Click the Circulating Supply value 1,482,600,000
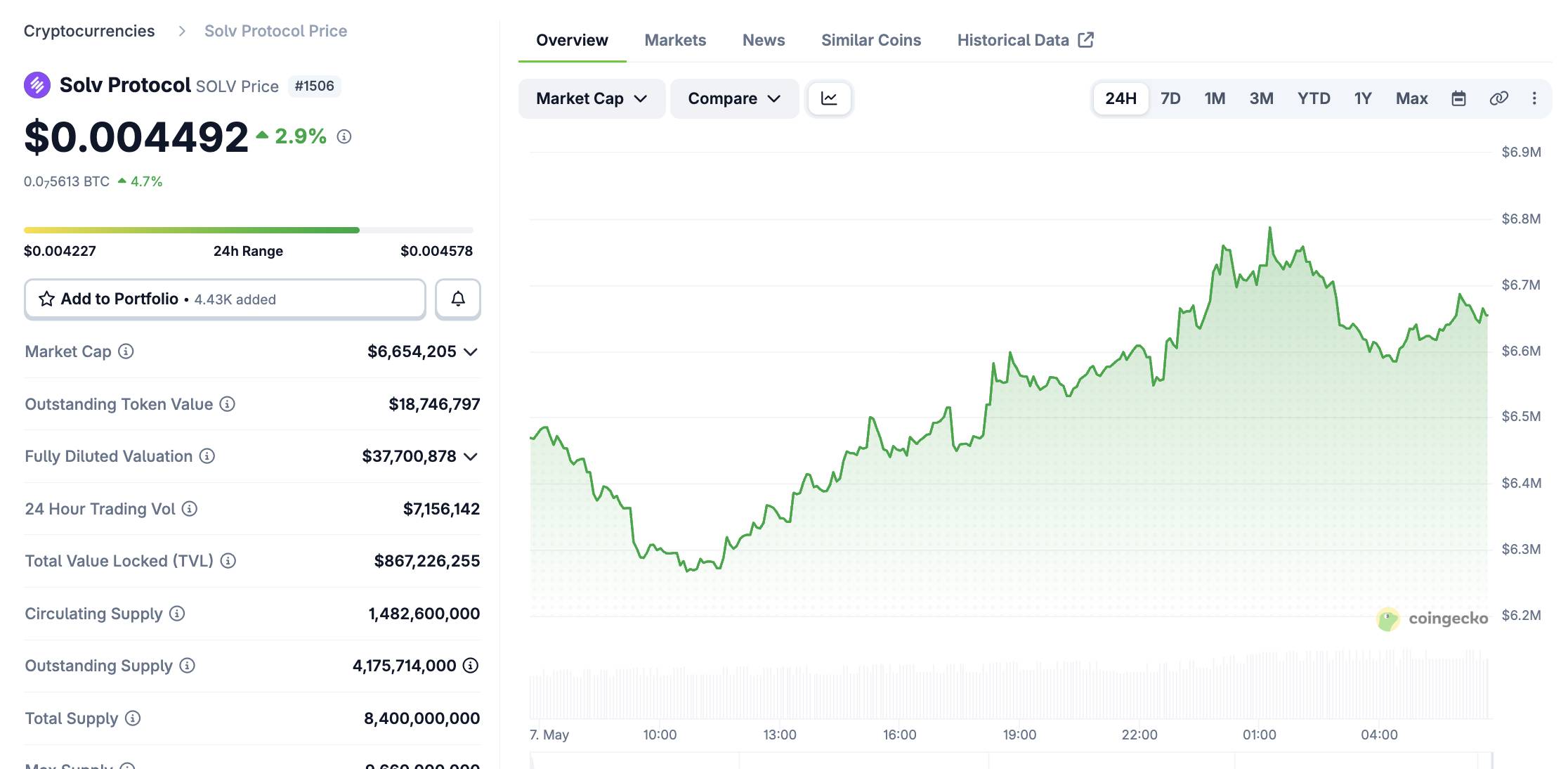1568x769 pixels. (424, 614)
